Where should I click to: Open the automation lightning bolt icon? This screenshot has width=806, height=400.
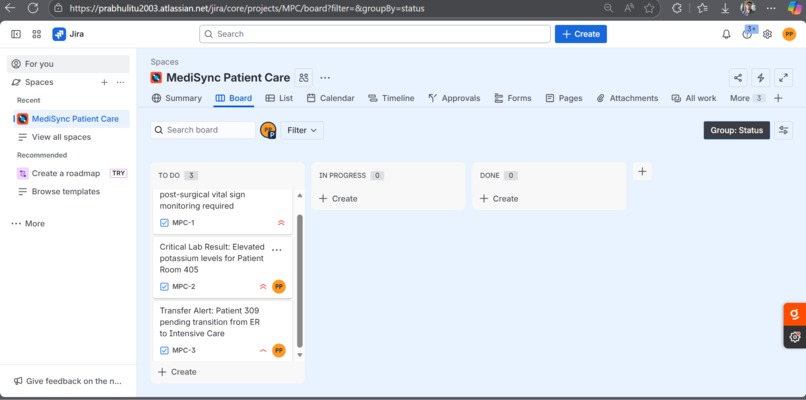click(761, 78)
